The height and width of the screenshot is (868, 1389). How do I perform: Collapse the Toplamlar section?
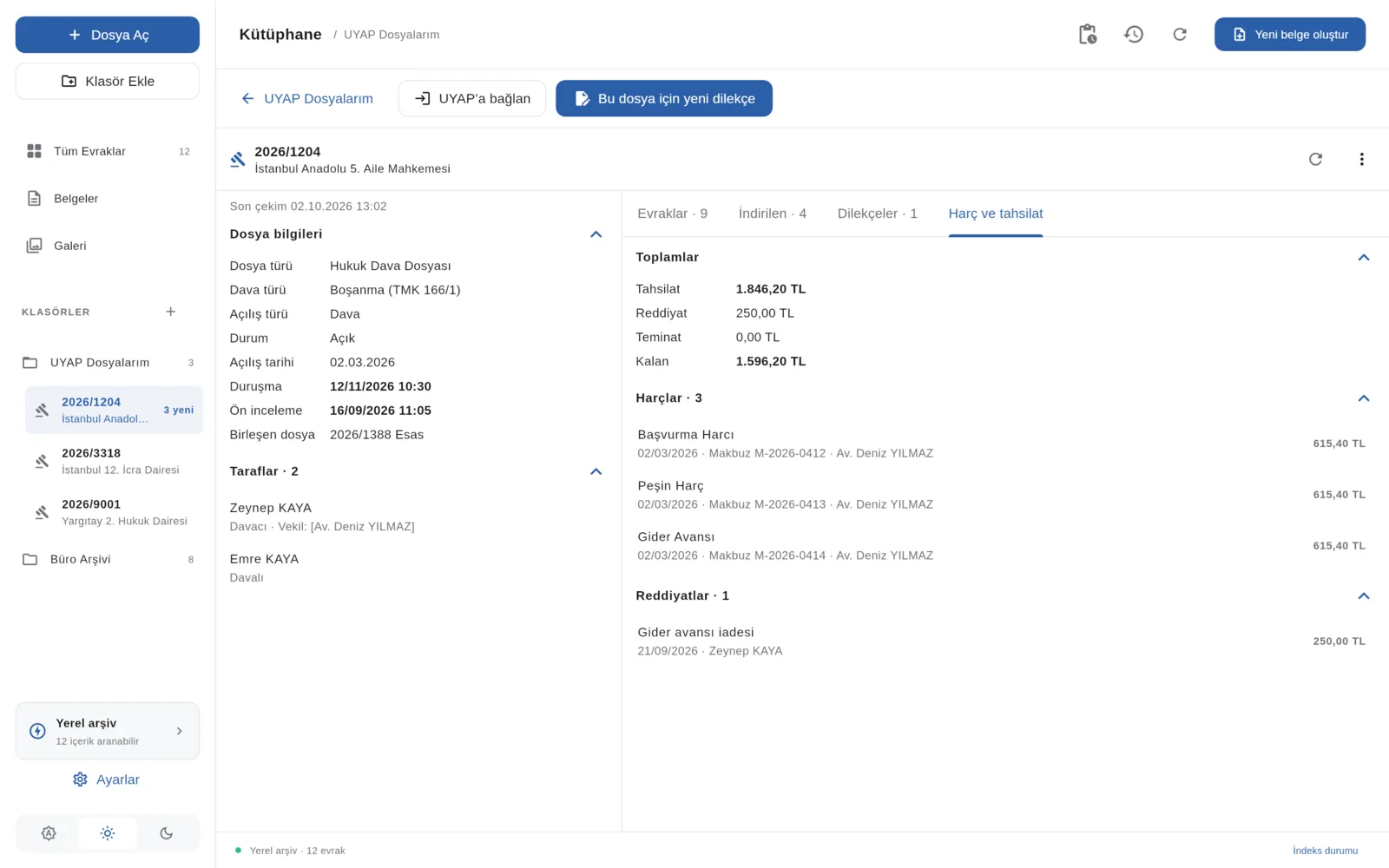(x=1363, y=258)
